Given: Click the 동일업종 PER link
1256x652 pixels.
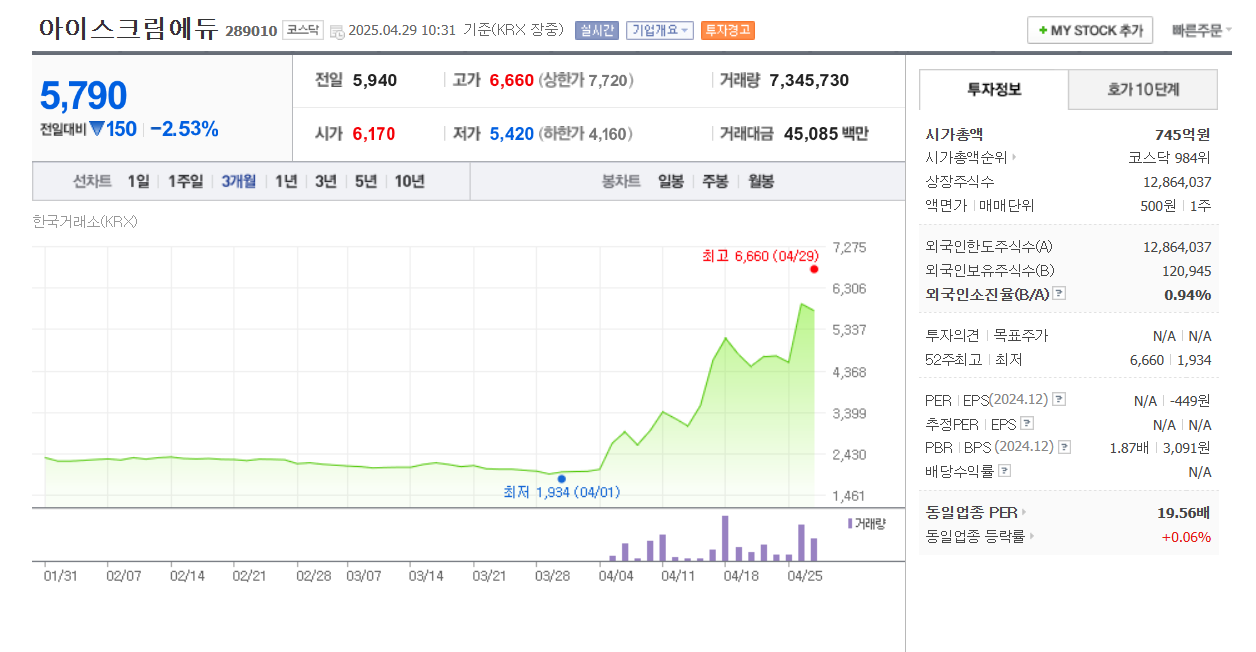Looking at the screenshot, I should (971, 513).
